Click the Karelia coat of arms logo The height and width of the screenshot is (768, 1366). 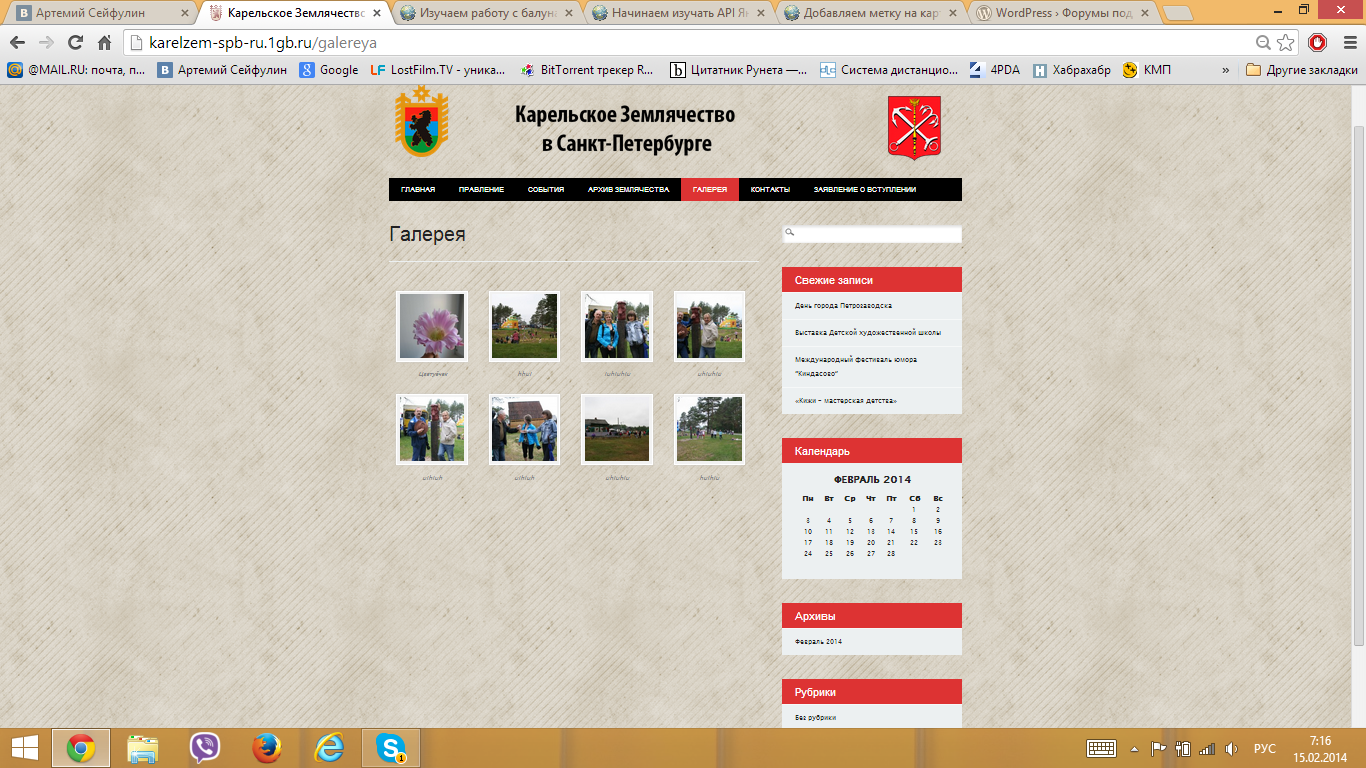422,122
